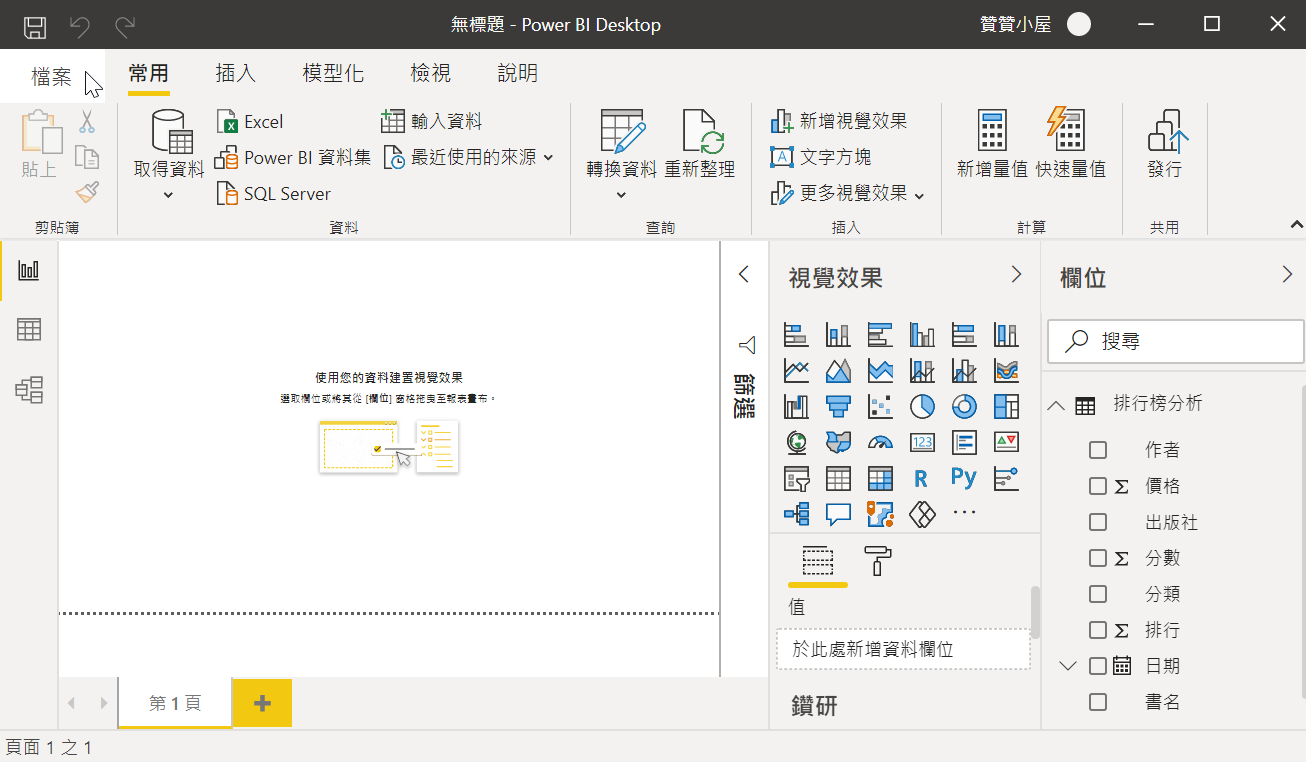Image resolution: width=1306 pixels, height=762 pixels.
Task: Check the 分數 field checkbox
Action: (x=1098, y=558)
